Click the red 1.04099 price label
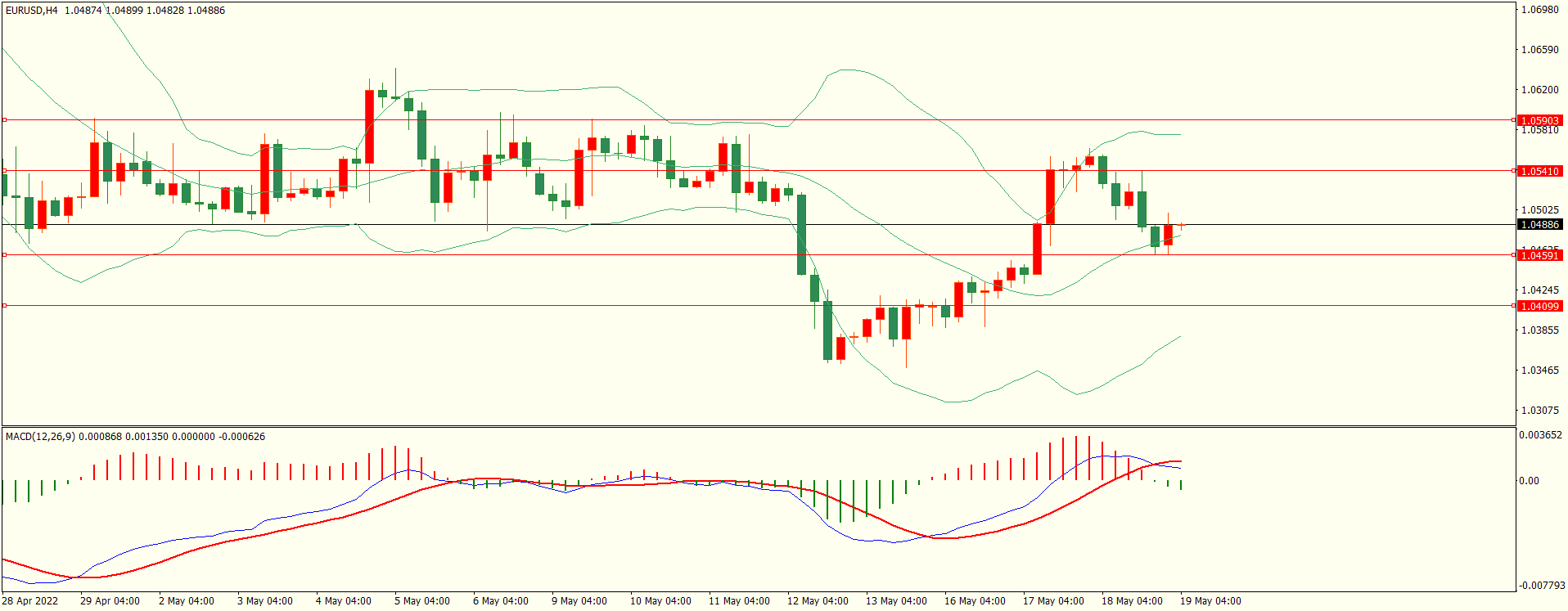This screenshot has width=1568, height=611. pos(1539,306)
